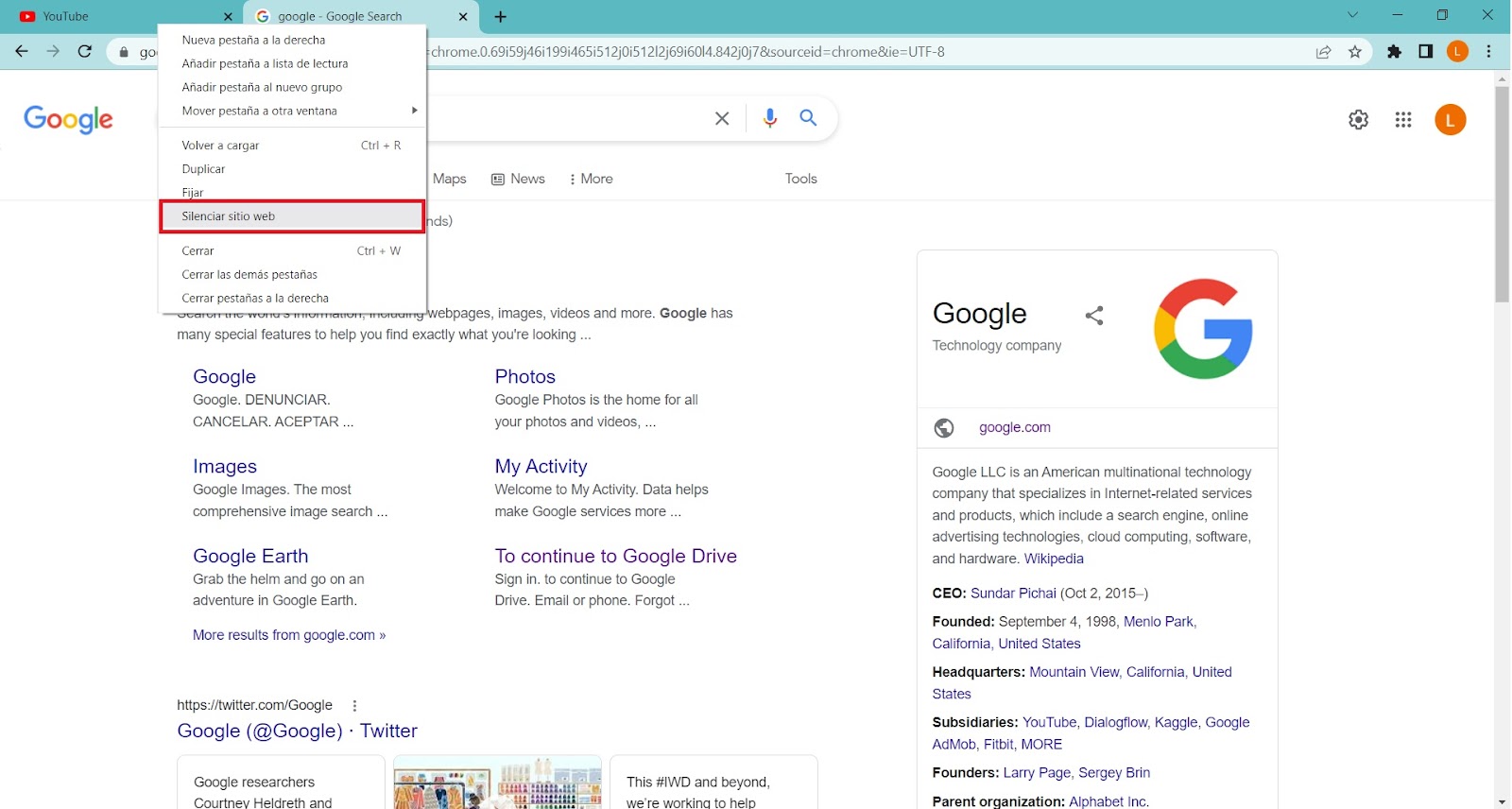
Task: Choose 'Fijar' to pin the tab
Action: click(x=292, y=192)
